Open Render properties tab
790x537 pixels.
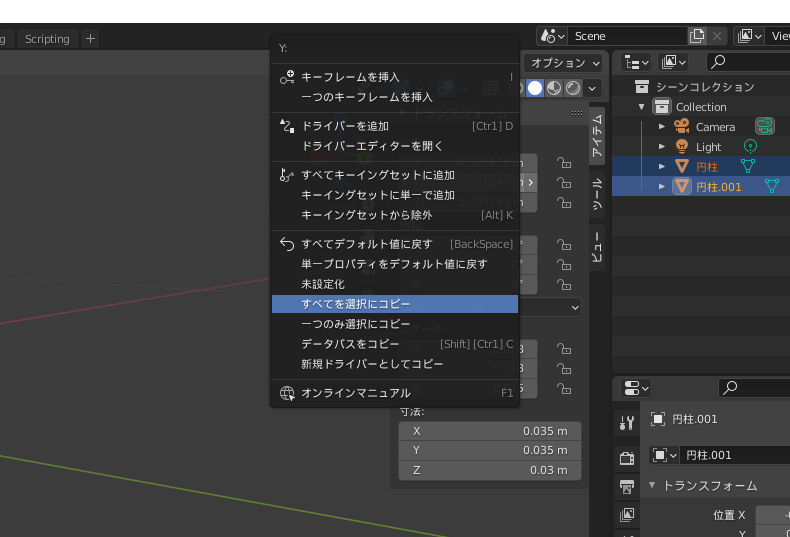[627, 458]
